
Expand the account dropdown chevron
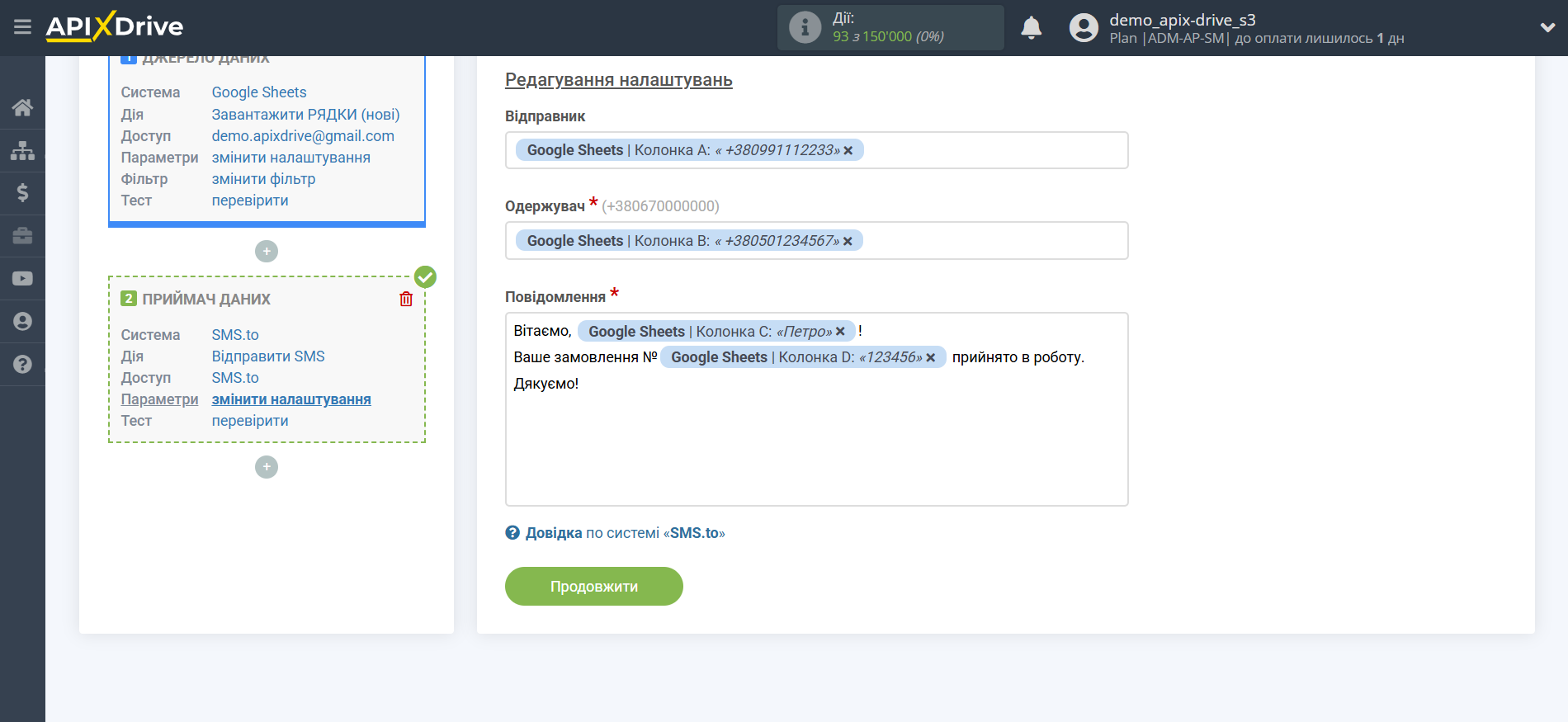[x=1547, y=27]
